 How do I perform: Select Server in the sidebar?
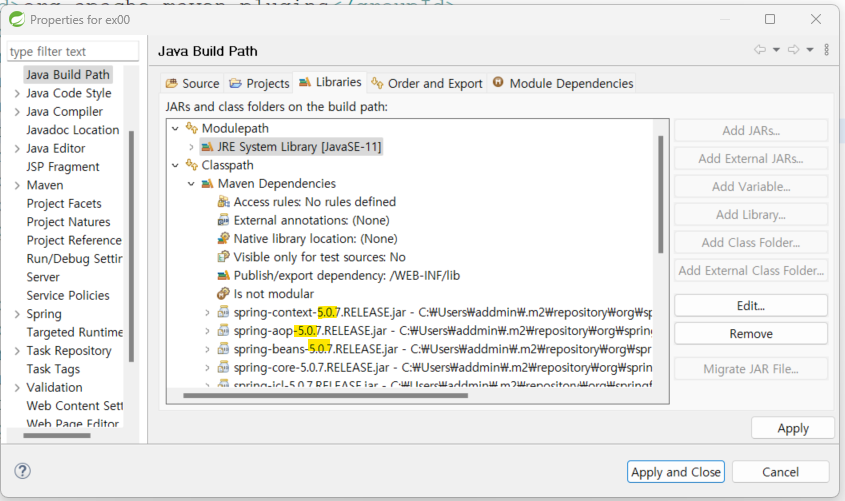pyautogui.click(x=43, y=277)
